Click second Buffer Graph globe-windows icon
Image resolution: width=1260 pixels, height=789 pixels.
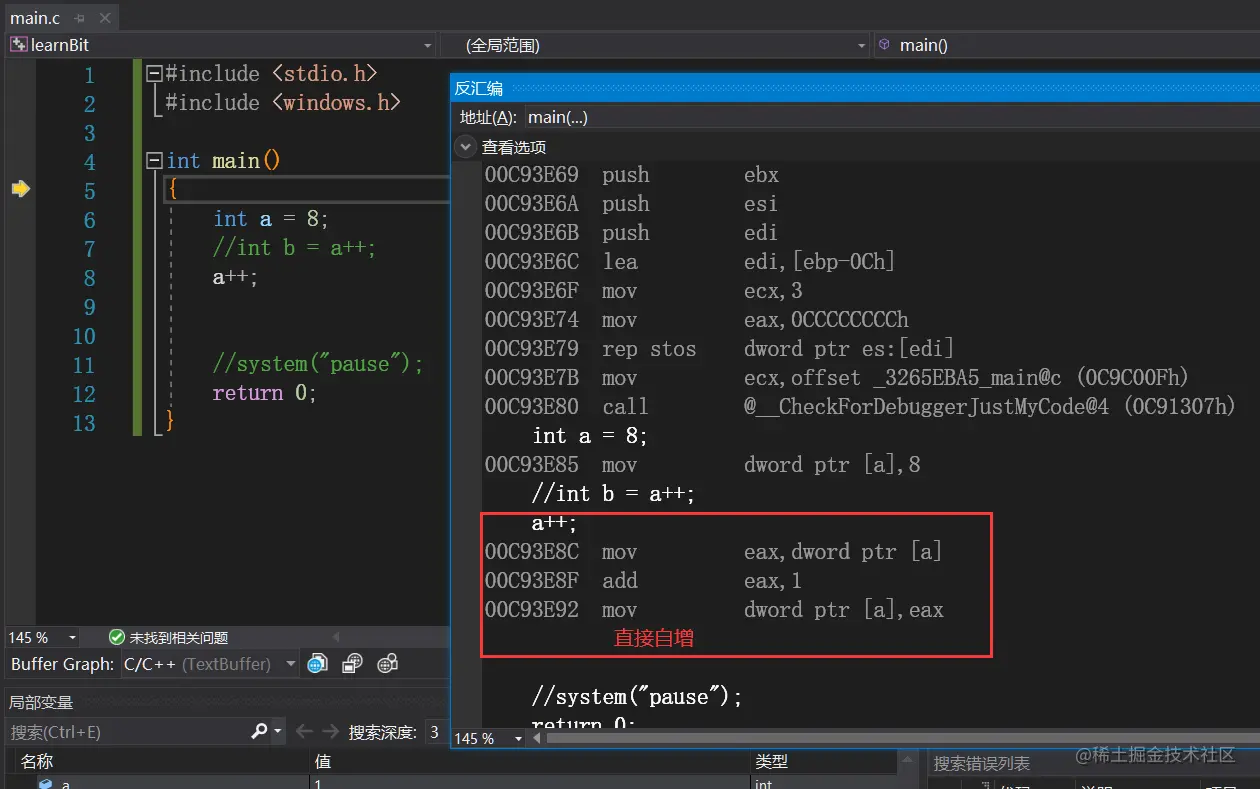[353, 663]
